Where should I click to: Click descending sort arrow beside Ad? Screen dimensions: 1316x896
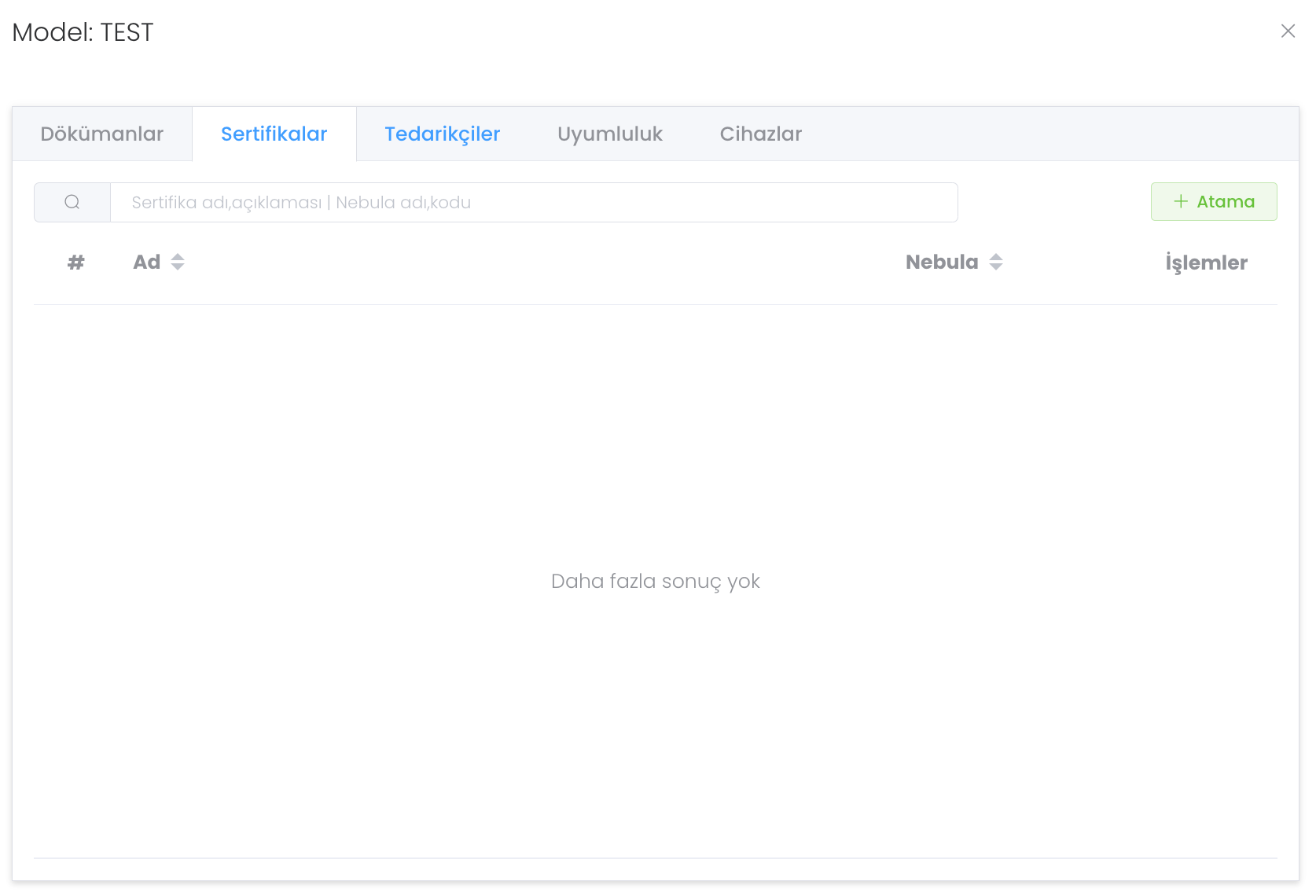coord(178,267)
